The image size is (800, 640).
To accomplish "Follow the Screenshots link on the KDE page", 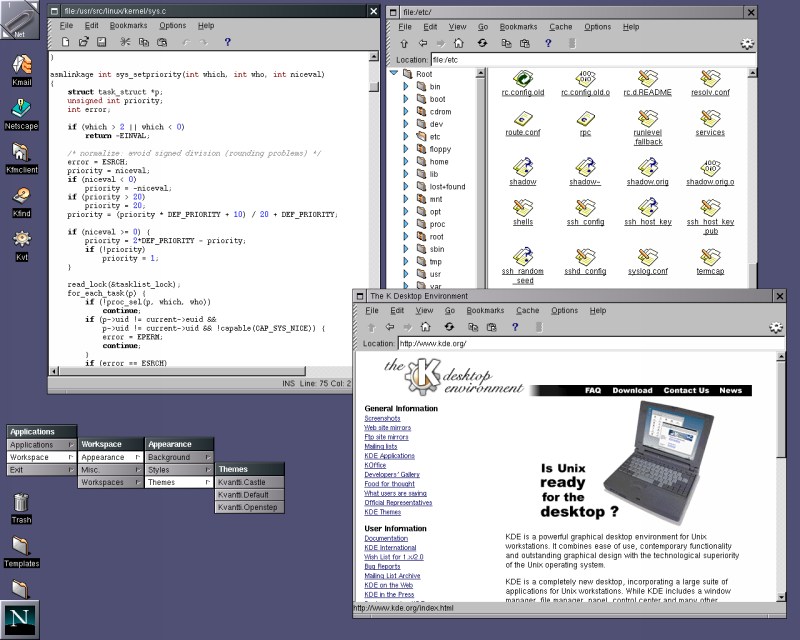I will point(382,418).
